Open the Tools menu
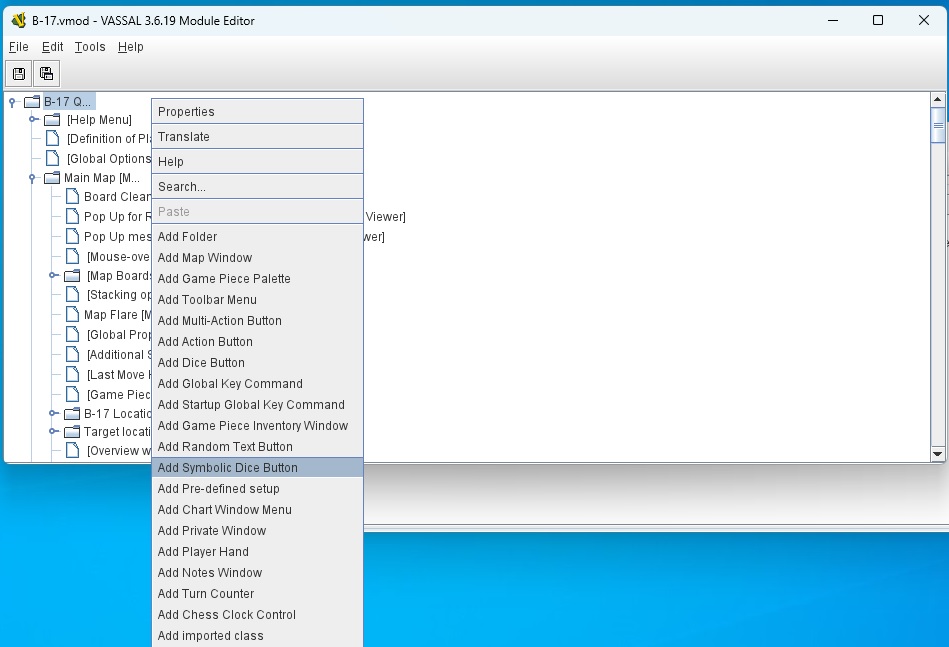 tap(90, 47)
